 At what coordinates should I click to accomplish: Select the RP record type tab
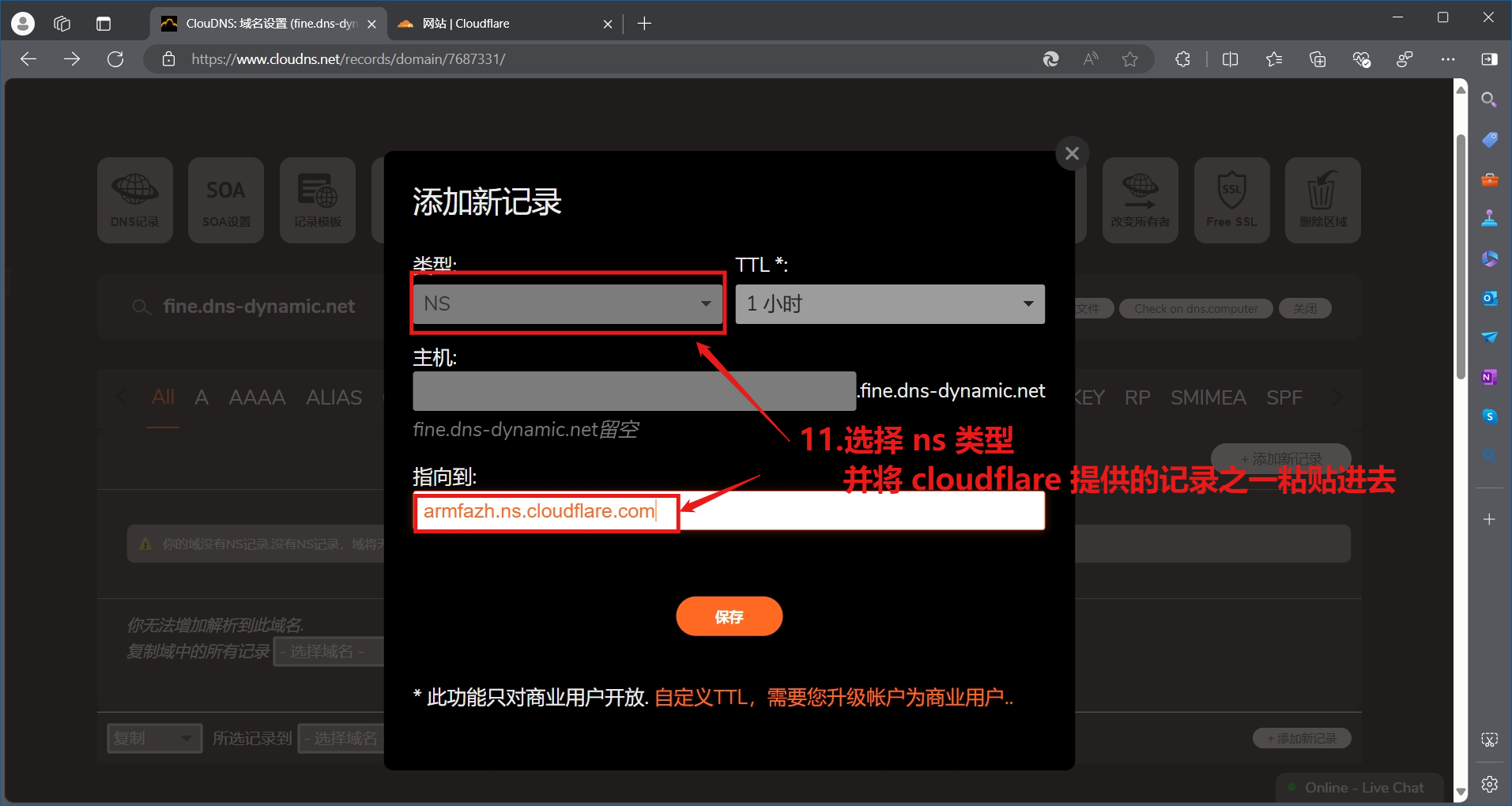pyautogui.click(x=1137, y=397)
